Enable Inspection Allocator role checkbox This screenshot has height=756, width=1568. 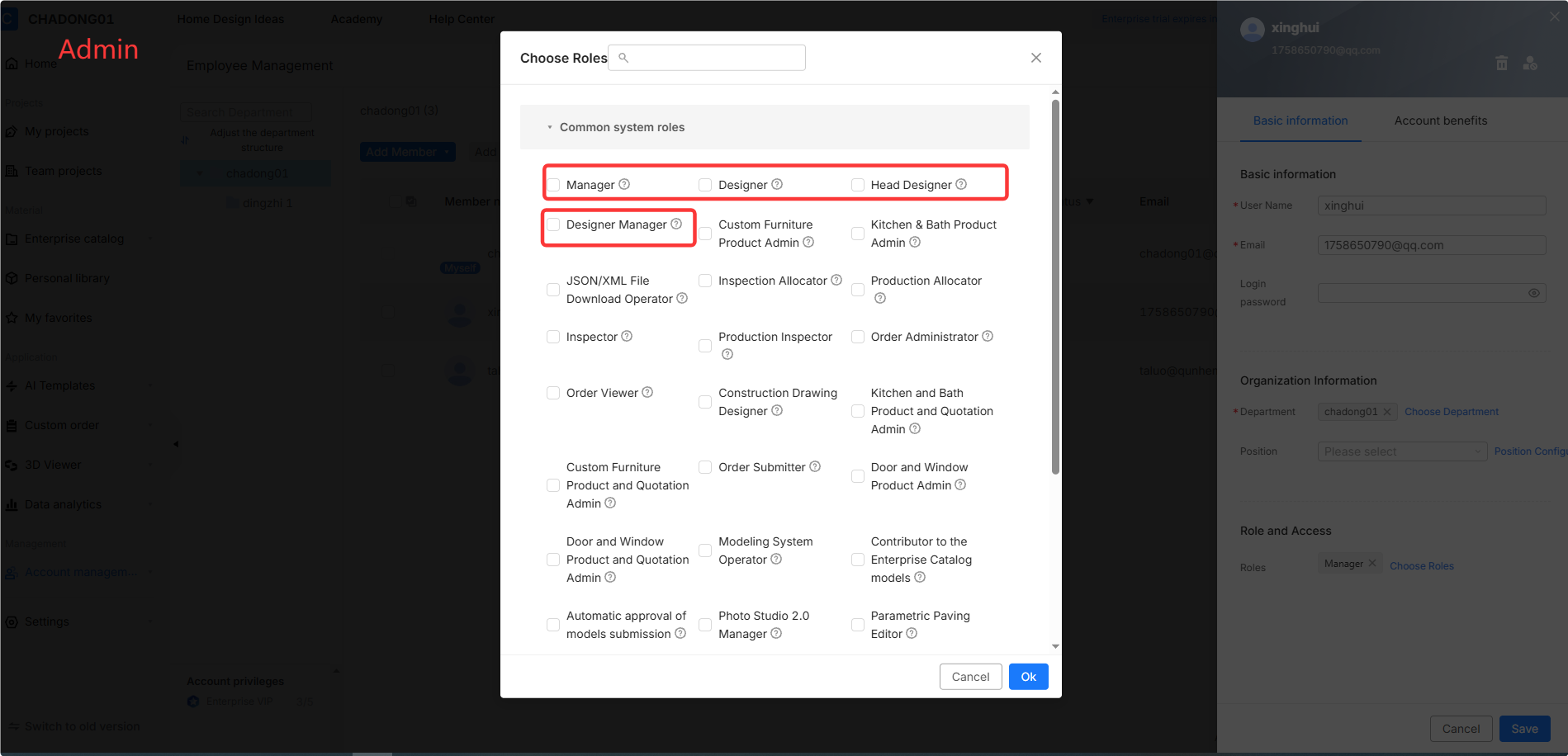pos(705,281)
